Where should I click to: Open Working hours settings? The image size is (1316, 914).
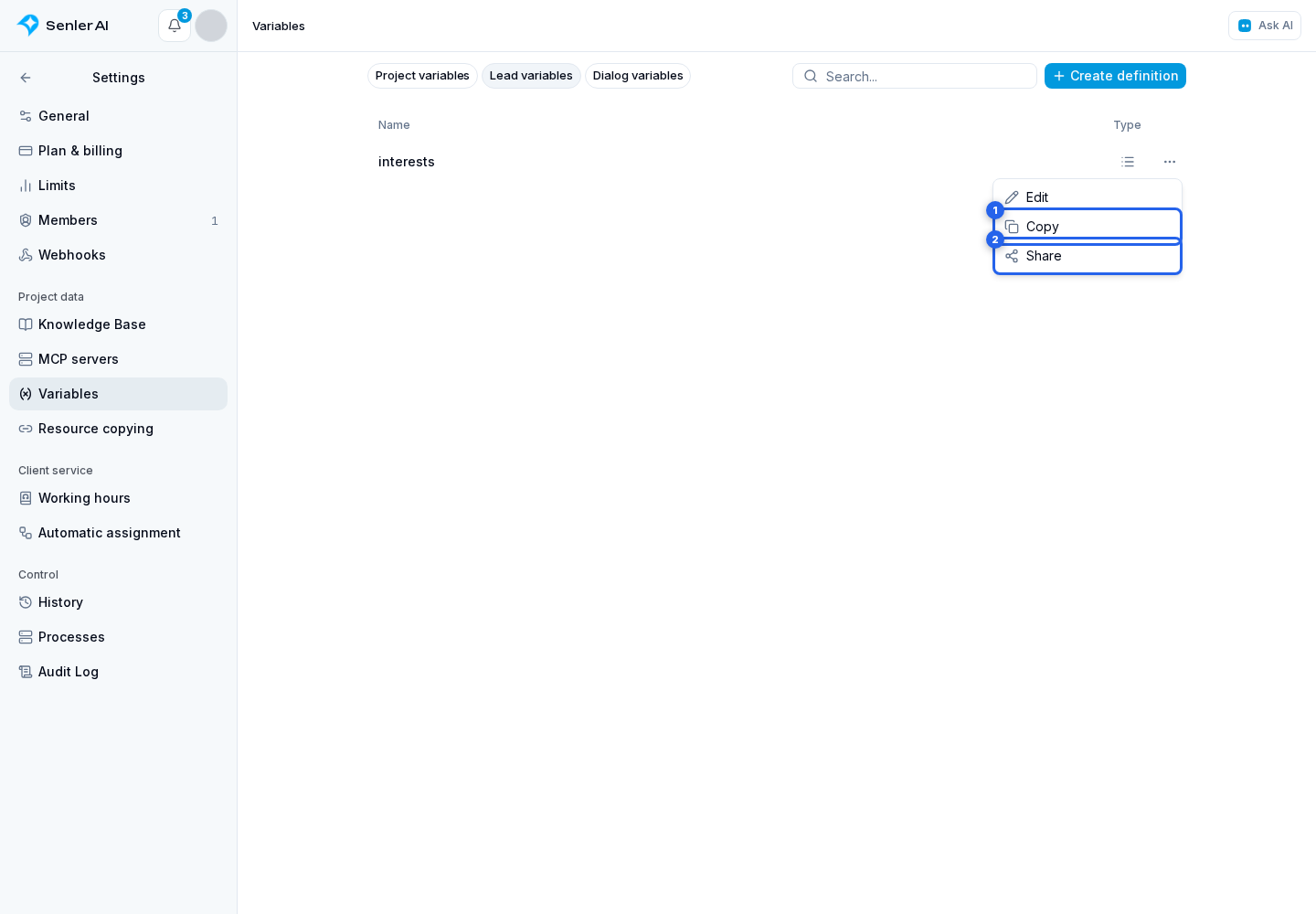(119, 498)
